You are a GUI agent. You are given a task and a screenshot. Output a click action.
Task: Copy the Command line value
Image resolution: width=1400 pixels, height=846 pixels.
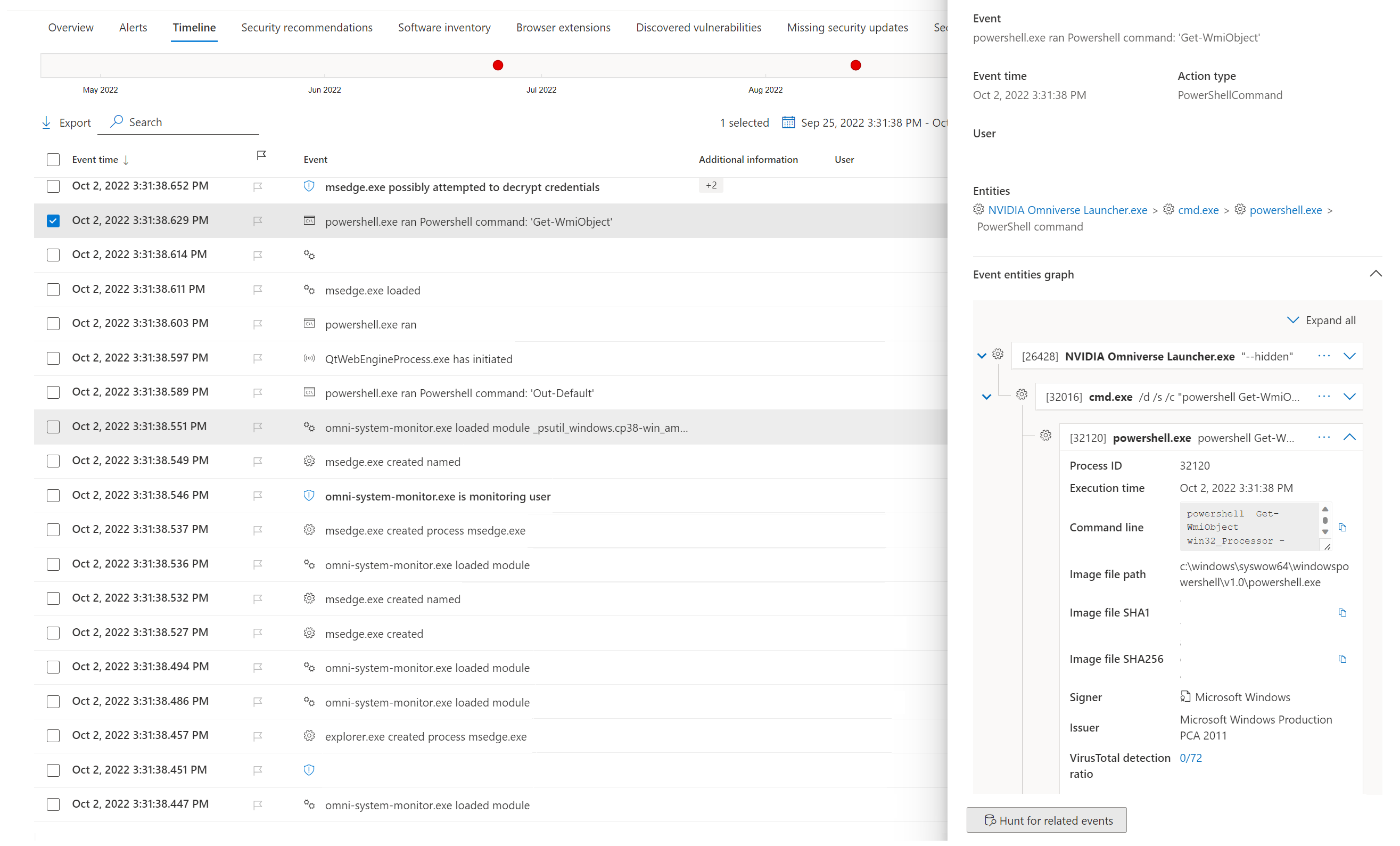click(x=1342, y=528)
